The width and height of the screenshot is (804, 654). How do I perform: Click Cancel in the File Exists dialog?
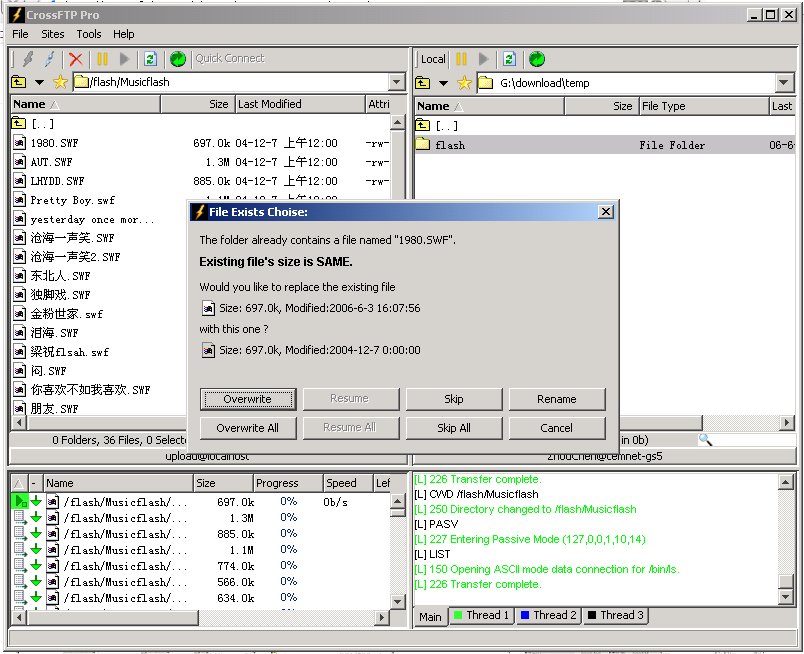pos(557,428)
